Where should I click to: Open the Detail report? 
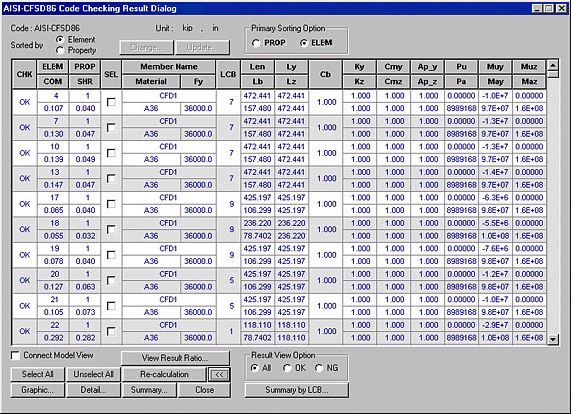click(93, 390)
